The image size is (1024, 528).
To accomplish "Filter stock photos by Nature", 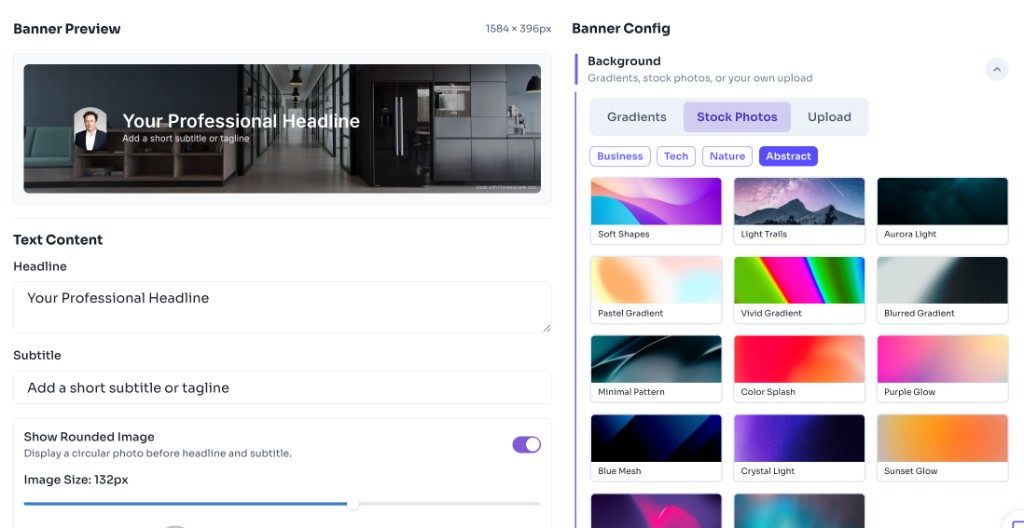I will coord(727,156).
